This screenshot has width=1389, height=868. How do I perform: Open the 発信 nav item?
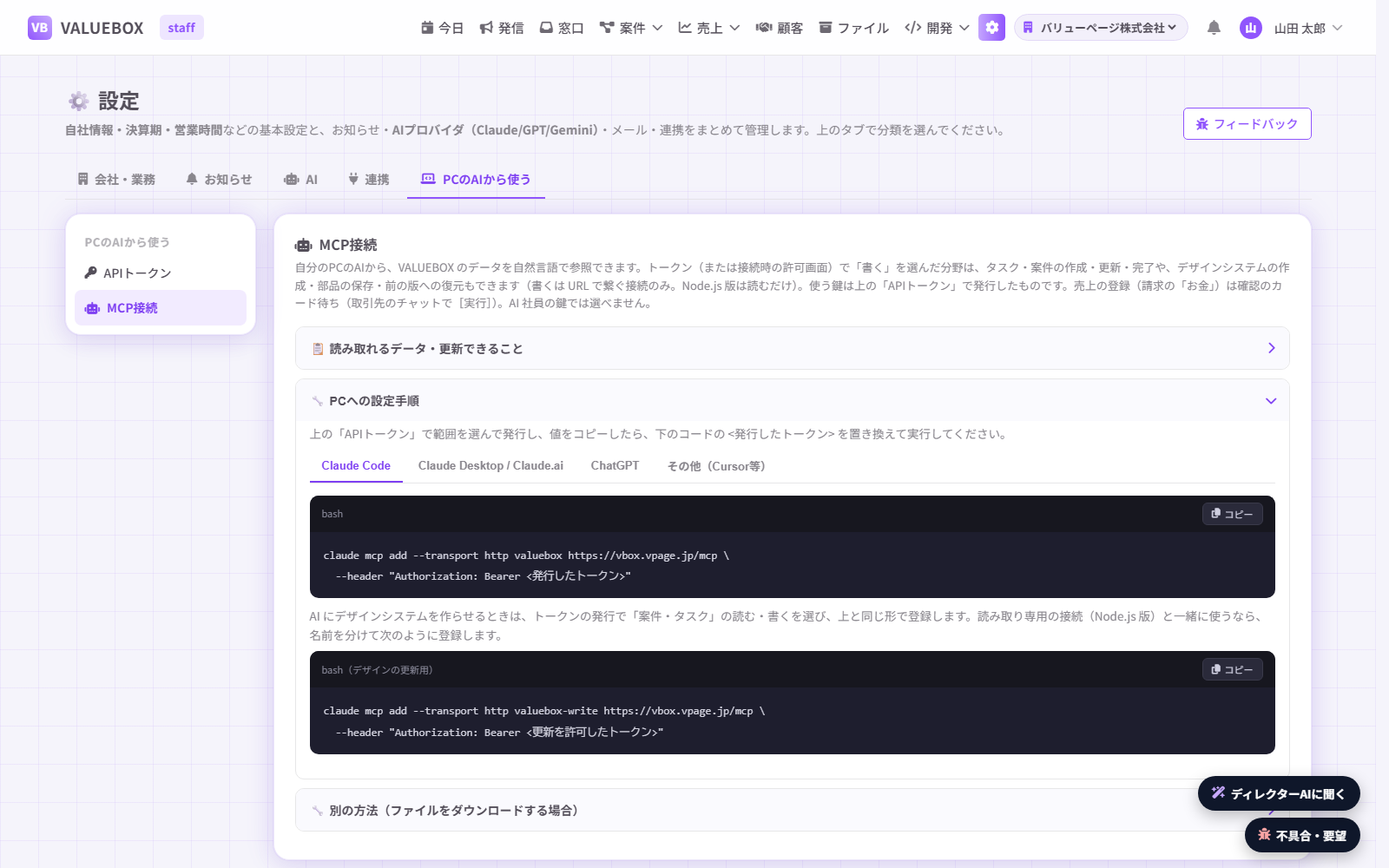502,28
